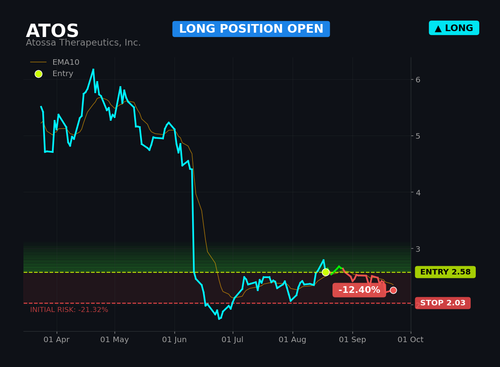Click the 01 May axis label

[x=114, y=340]
